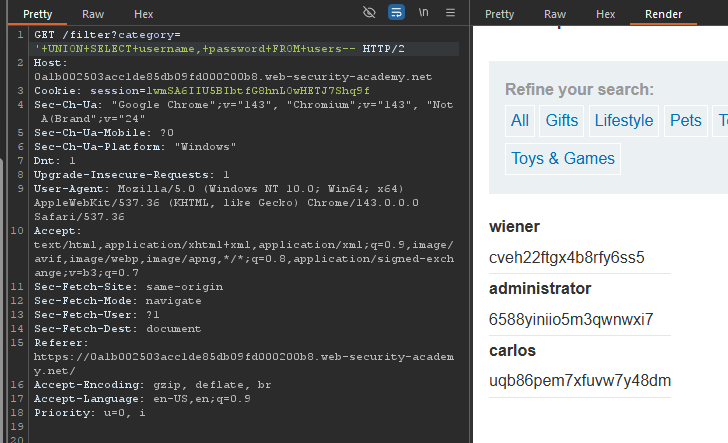This screenshot has height=443, width=728.
Task: Click the Sec-Fetch-Mode navigate line
Action: (x=117, y=301)
